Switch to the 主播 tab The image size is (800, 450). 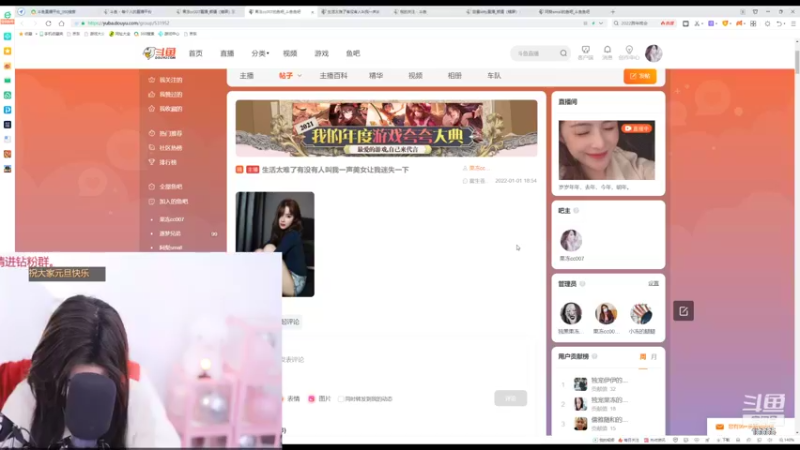pyautogui.click(x=247, y=76)
